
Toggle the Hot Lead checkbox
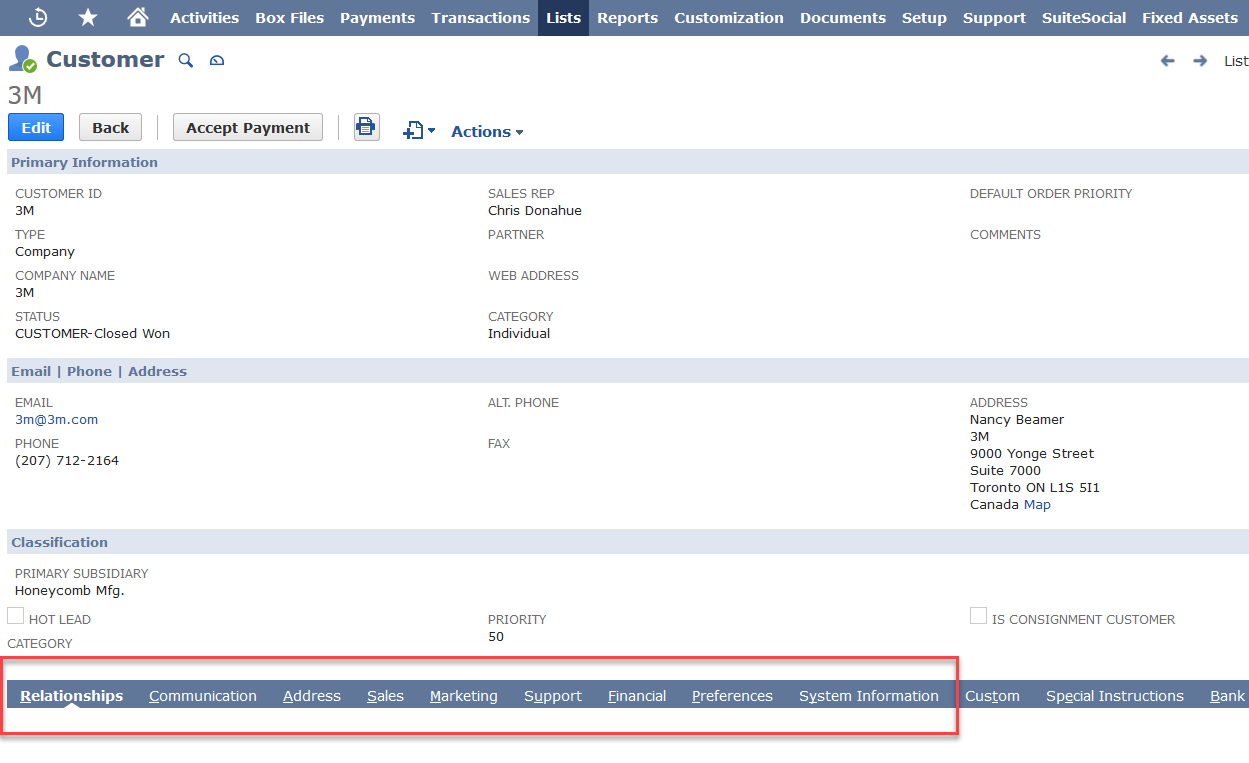click(x=15, y=616)
